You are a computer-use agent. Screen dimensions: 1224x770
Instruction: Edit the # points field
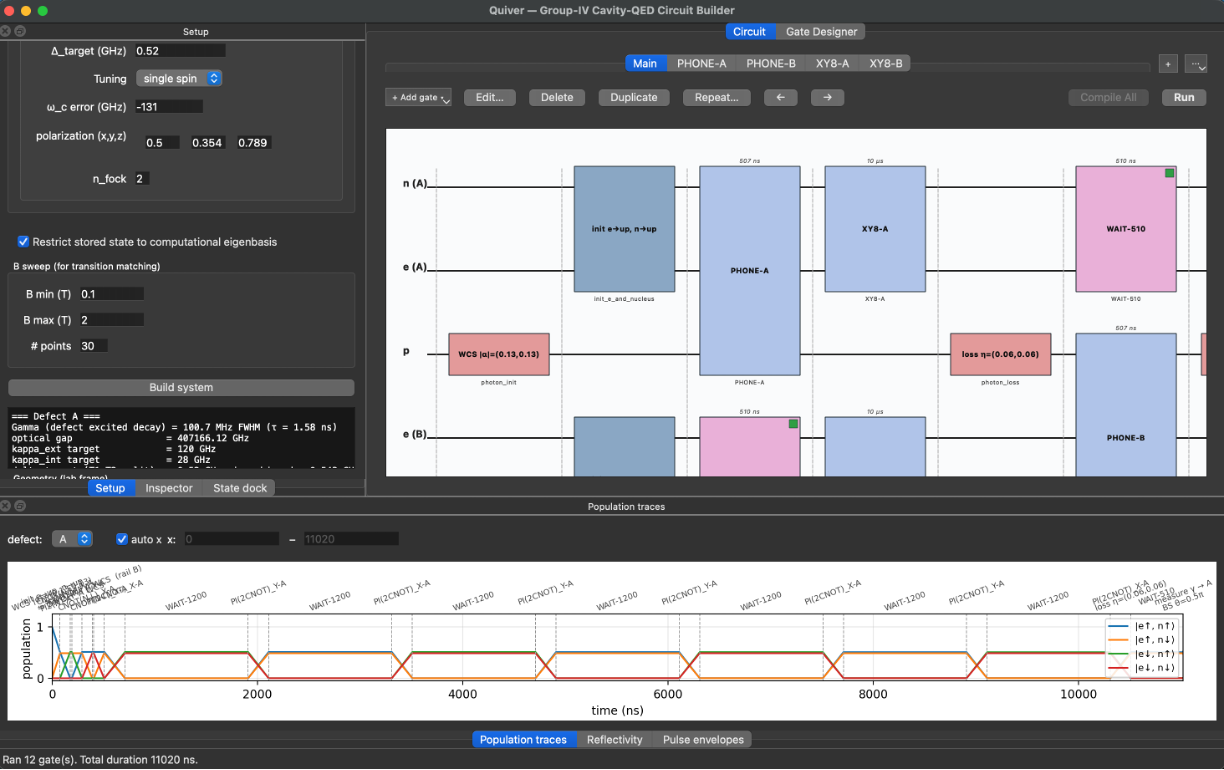(93, 346)
